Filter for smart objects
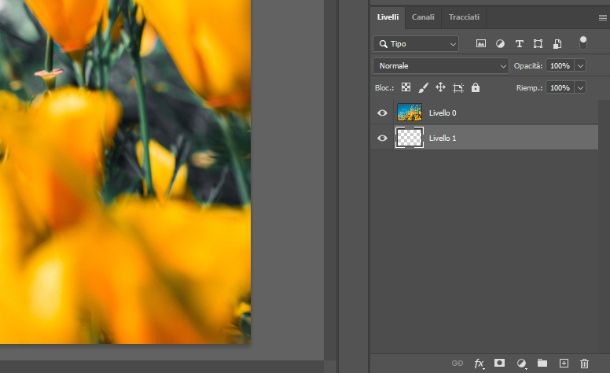The height and width of the screenshot is (373, 610). 557,44
